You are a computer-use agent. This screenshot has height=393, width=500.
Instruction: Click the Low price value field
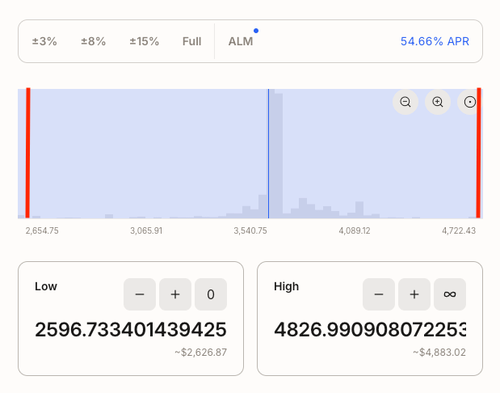[x=131, y=330]
